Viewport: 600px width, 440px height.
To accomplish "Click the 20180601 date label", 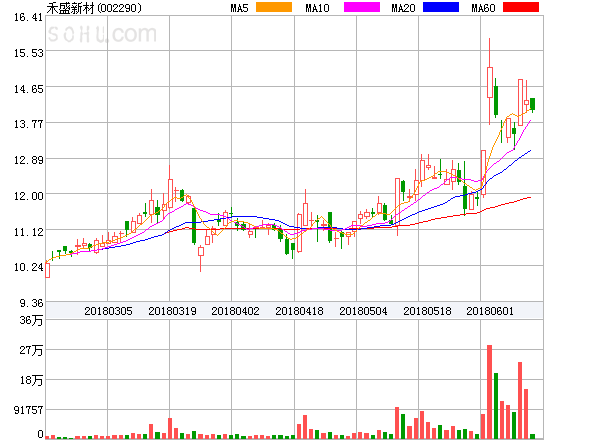I will click(x=490, y=311).
